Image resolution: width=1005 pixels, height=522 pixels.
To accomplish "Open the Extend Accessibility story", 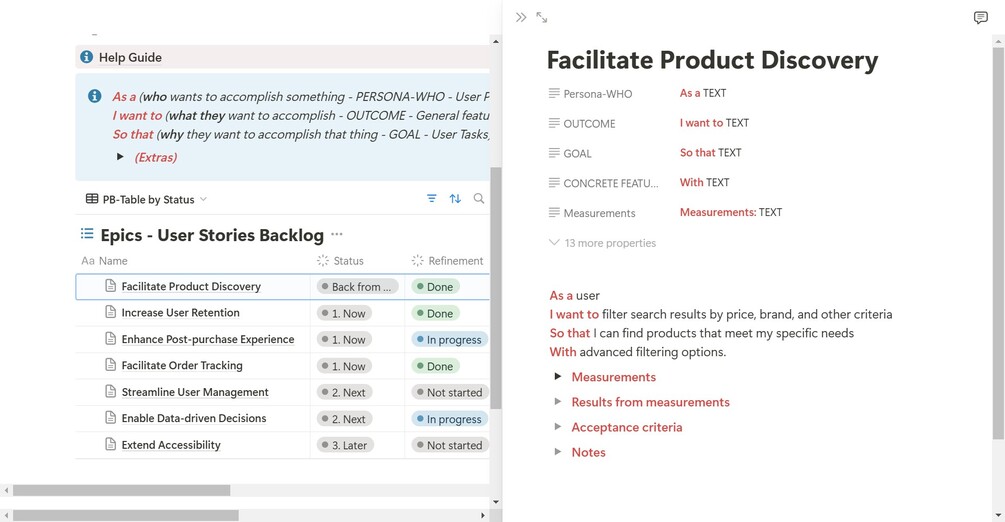I will click(x=171, y=445).
